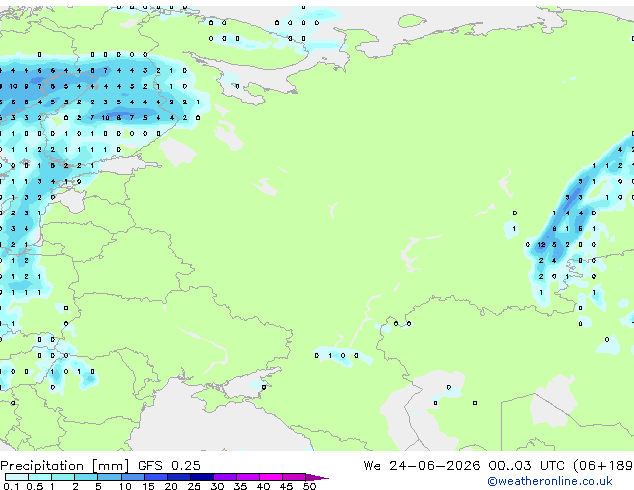Click the '25' legend scale label

click(194, 486)
